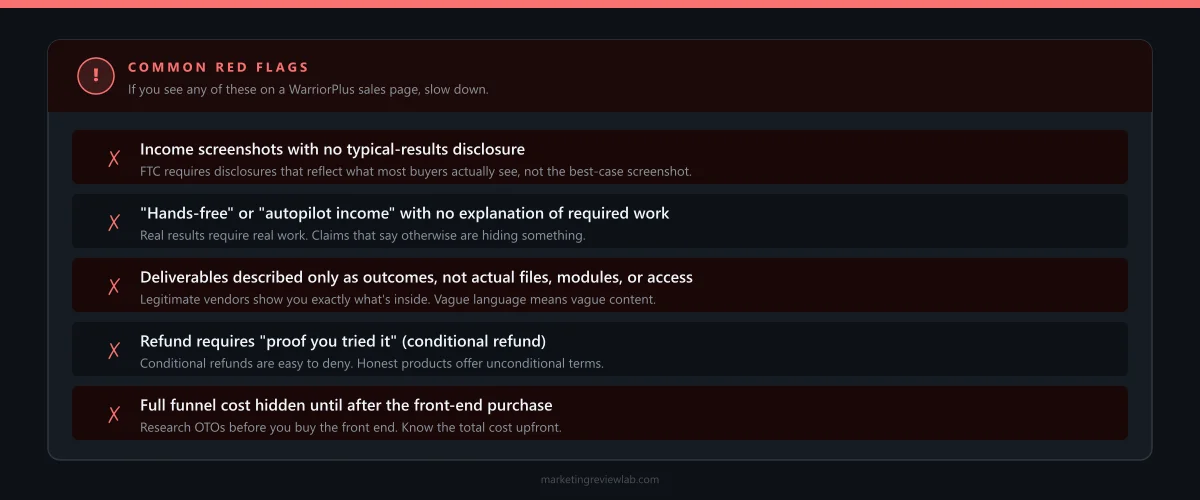Click the X icon beside Hands-free autopilot row
This screenshot has width=1200, height=500.
pos(114,222)
